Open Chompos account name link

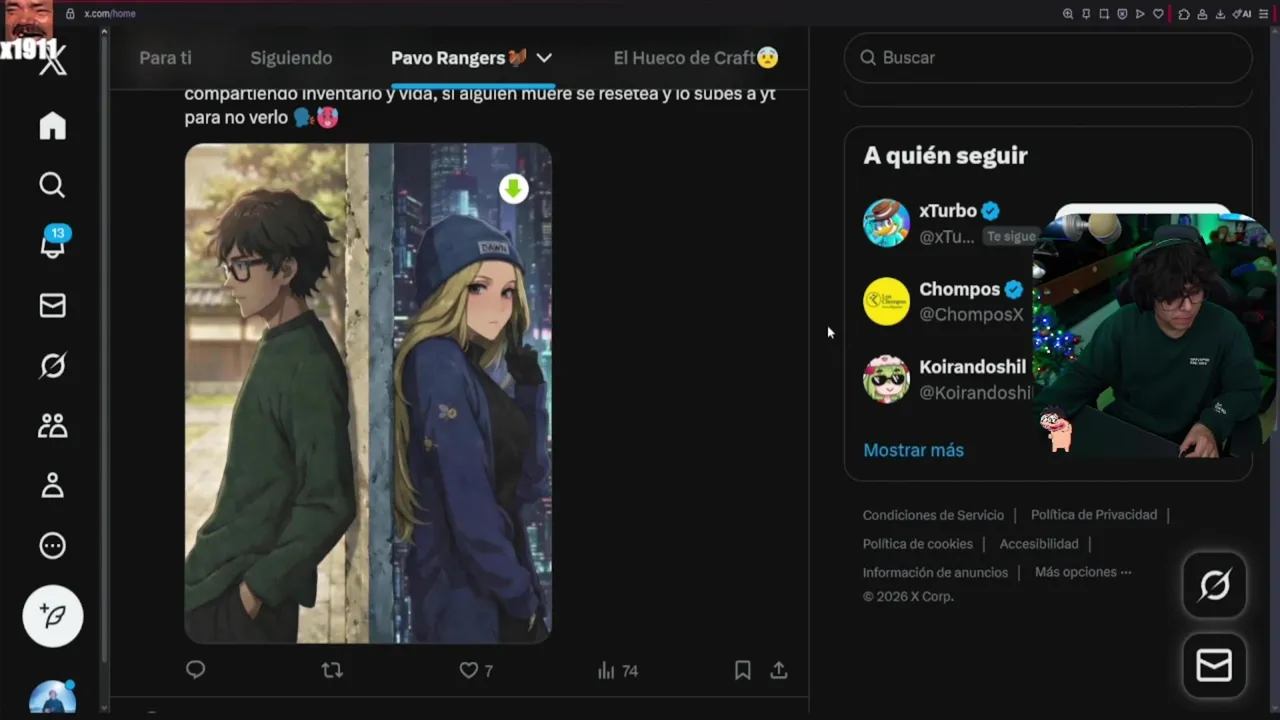coord(959,289)
